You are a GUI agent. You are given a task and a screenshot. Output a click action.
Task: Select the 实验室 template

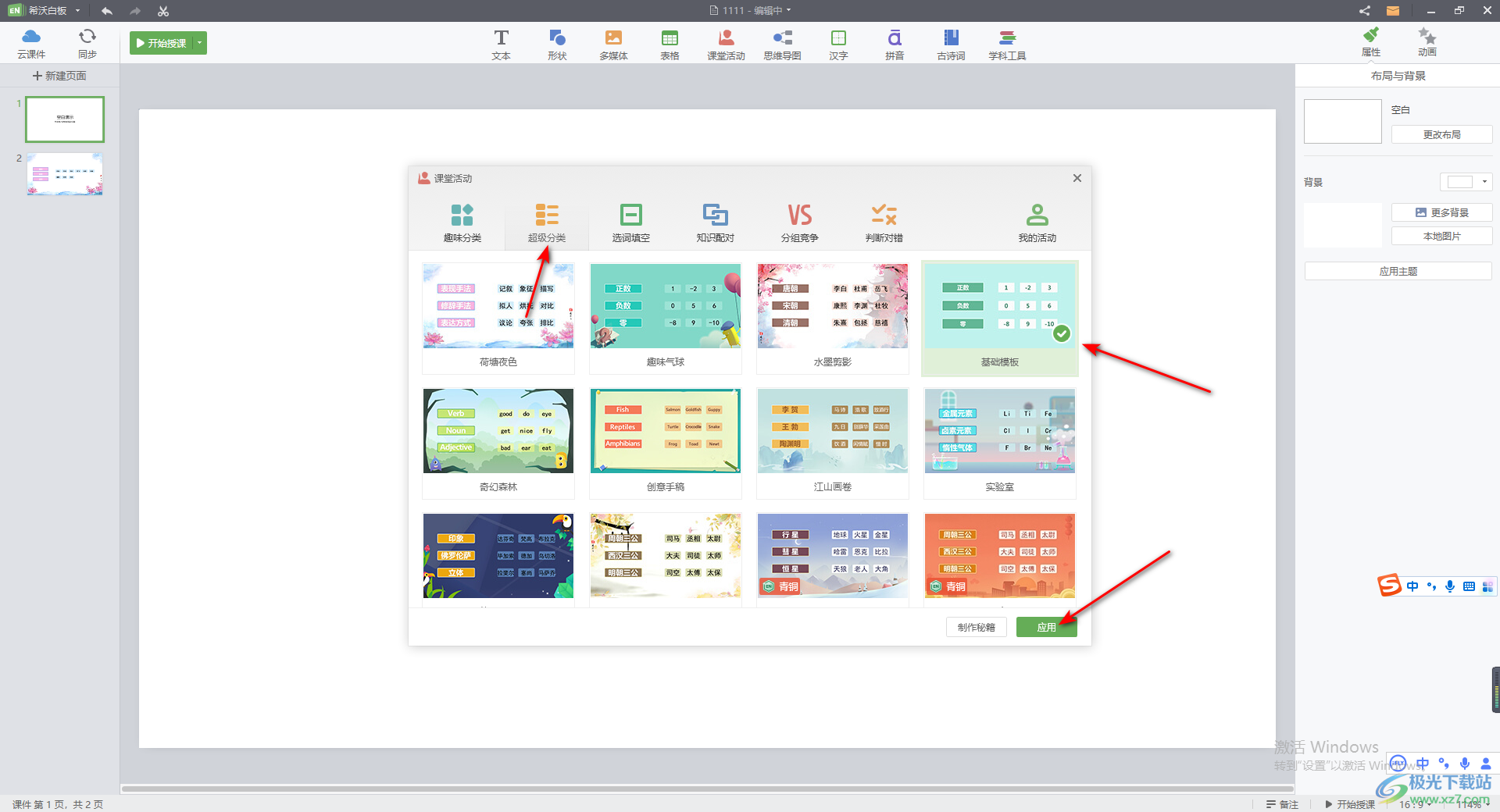[x=1000, y=442]
